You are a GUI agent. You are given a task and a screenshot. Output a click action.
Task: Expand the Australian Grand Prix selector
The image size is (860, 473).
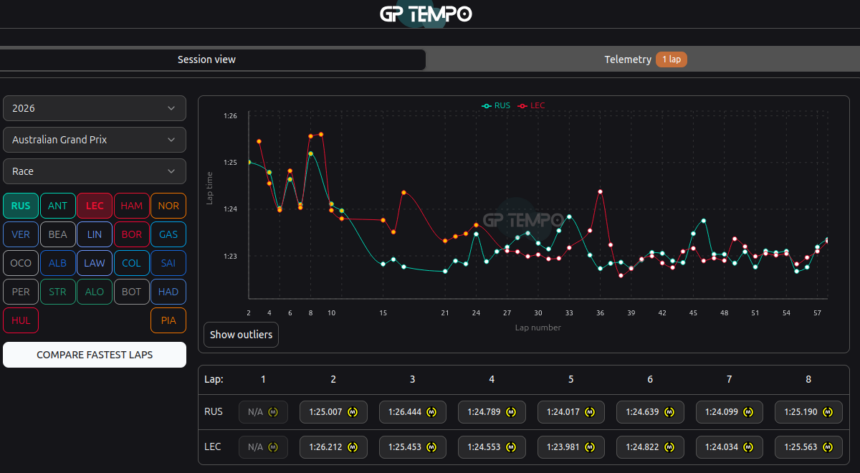click(94, 140)
